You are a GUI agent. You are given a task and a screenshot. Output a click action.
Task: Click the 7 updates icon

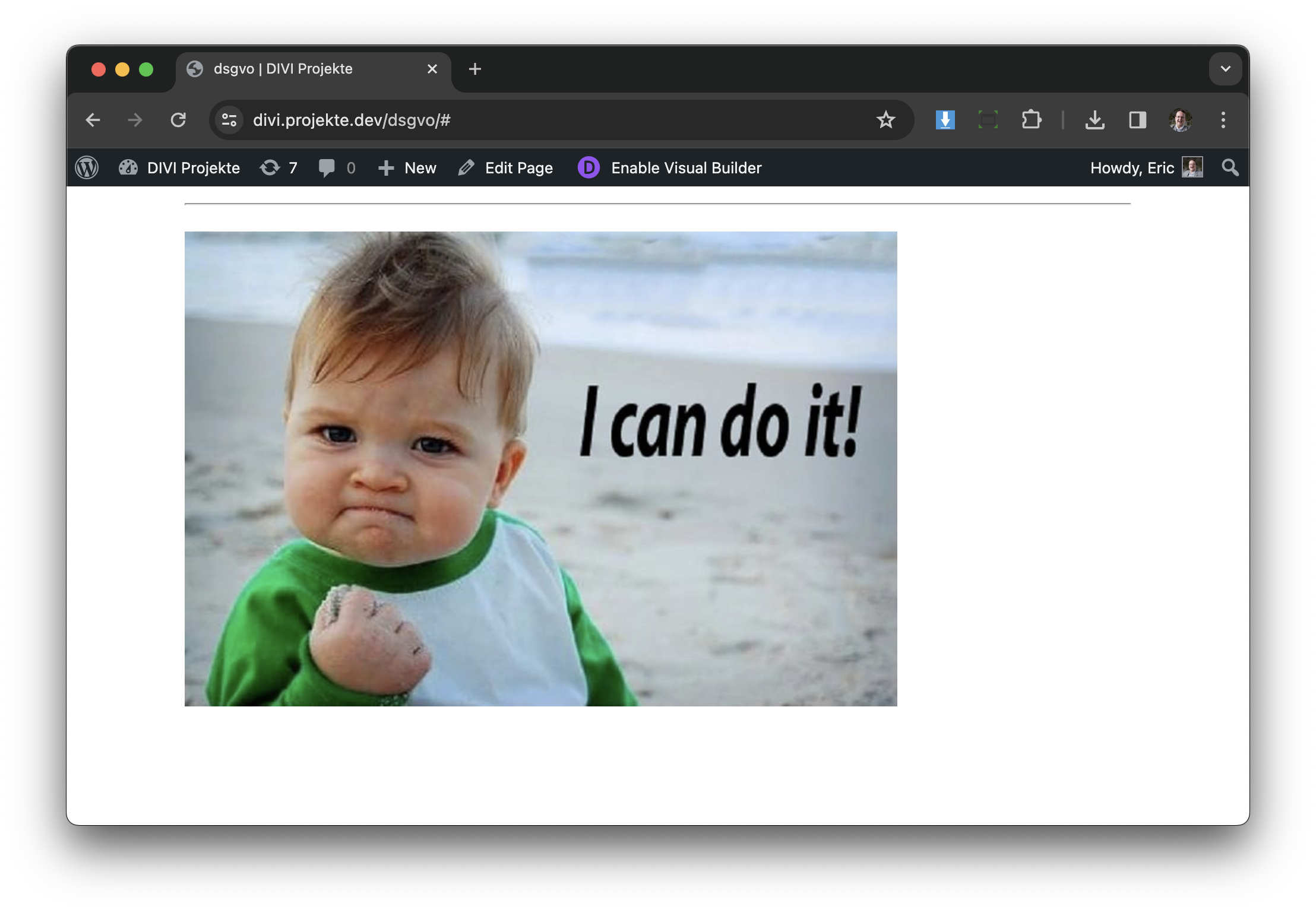[x=278, y=168]
